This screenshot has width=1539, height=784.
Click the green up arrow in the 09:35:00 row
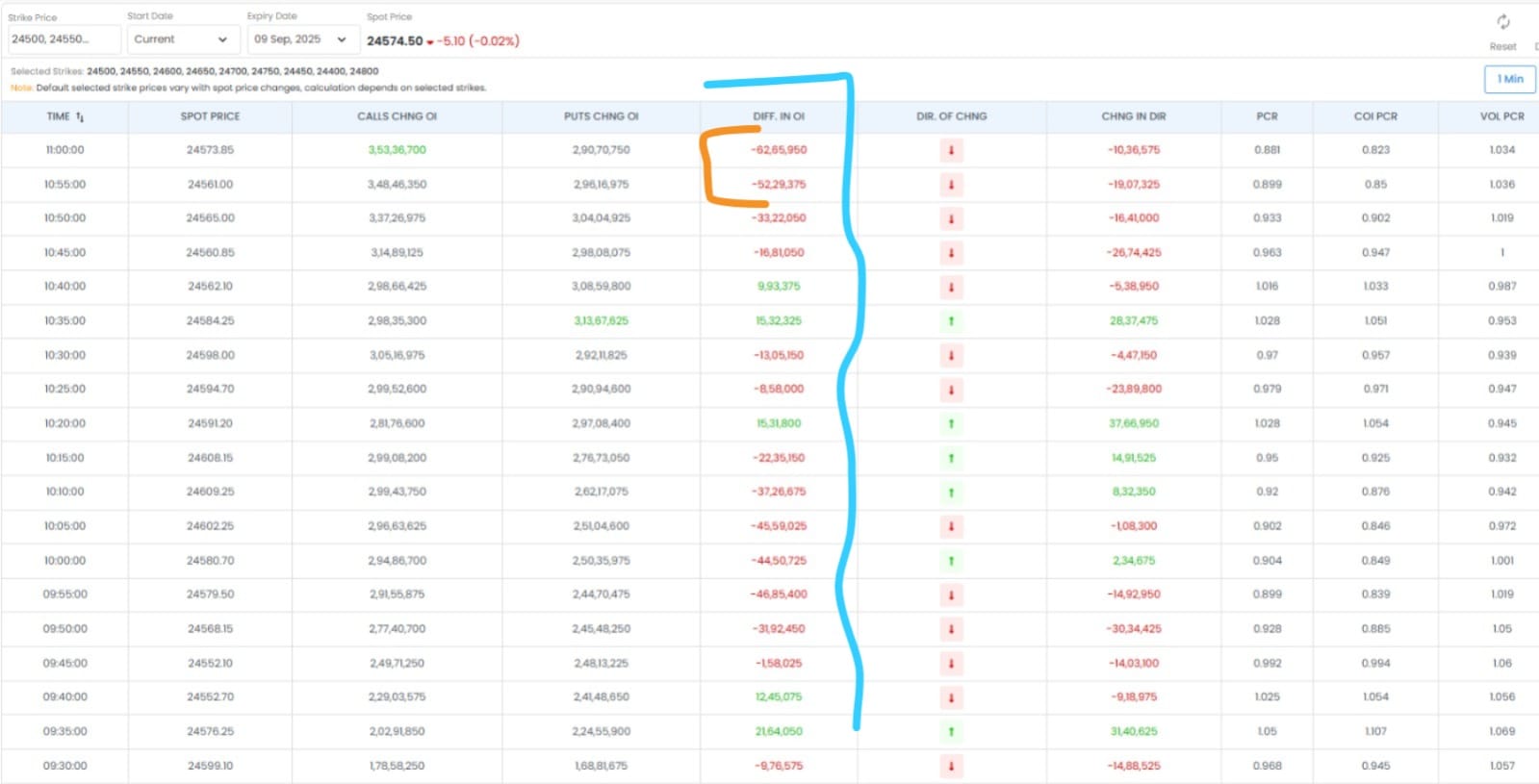tap(951, 732)
